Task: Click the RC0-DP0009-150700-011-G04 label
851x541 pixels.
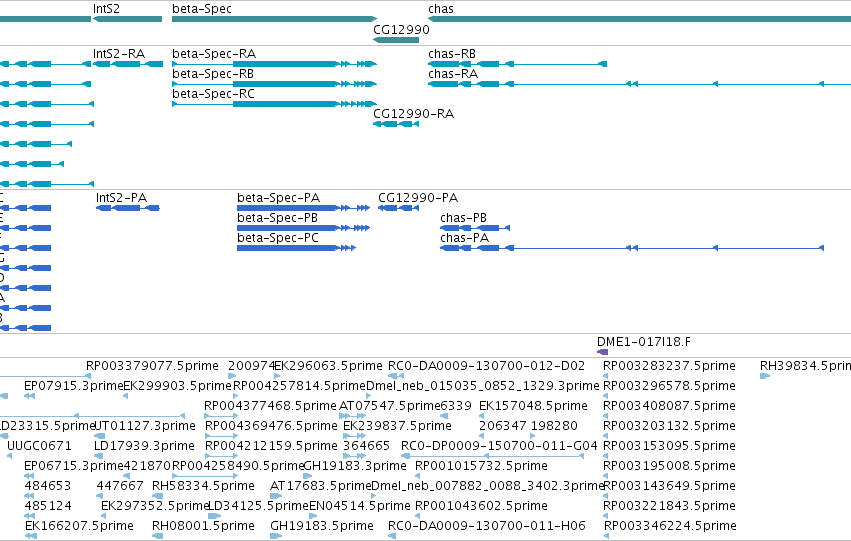Action: [499, 446]
